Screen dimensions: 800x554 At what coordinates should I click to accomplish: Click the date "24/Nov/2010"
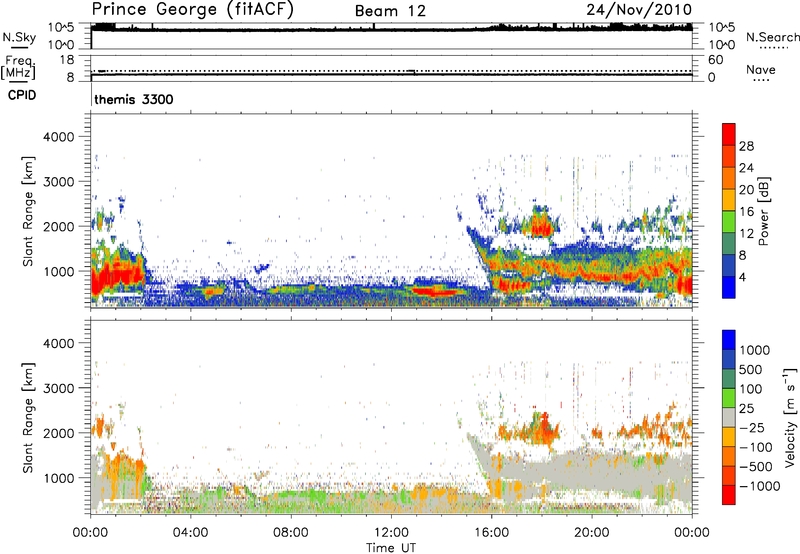click(639, 10)
